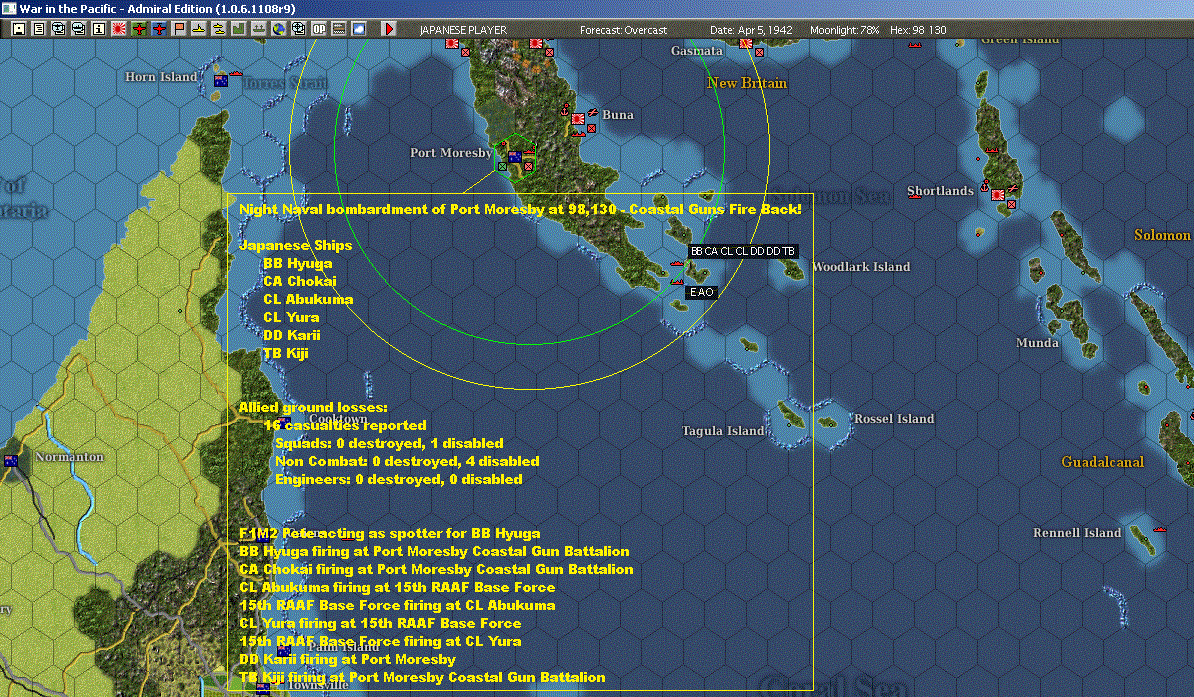Click the '16 casualties reported' line

[345, 426]
